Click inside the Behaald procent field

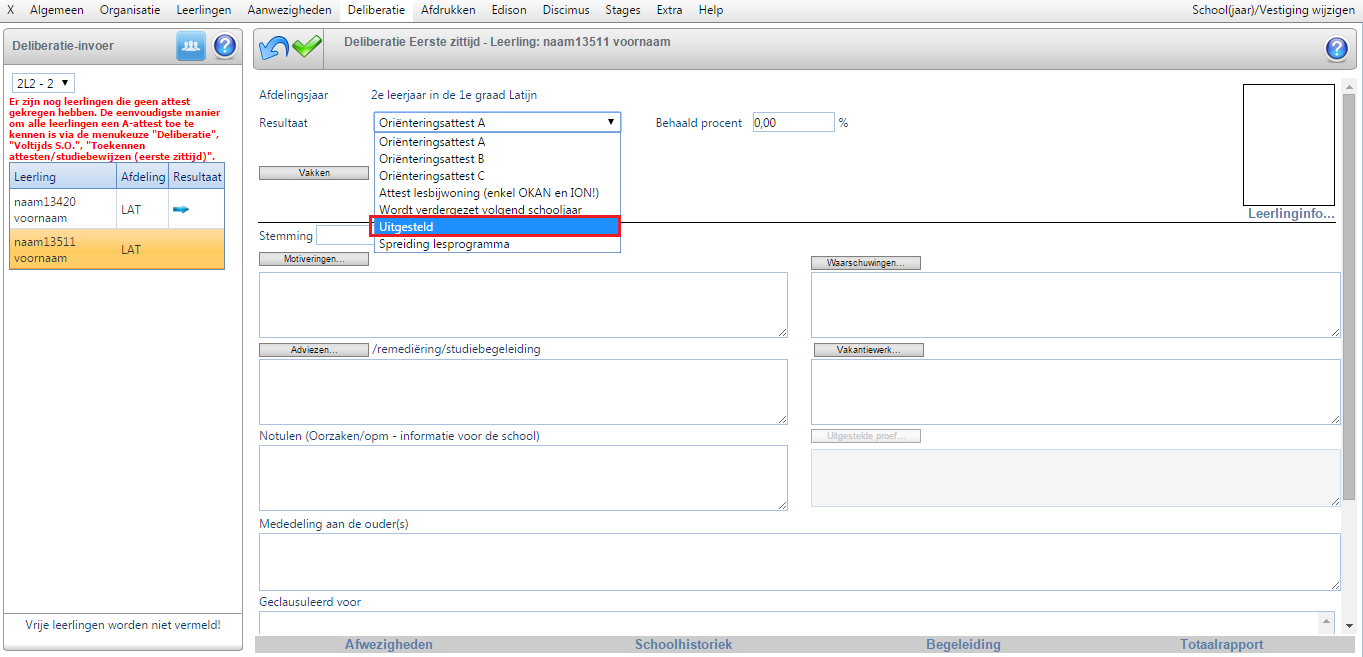(792, 122)
